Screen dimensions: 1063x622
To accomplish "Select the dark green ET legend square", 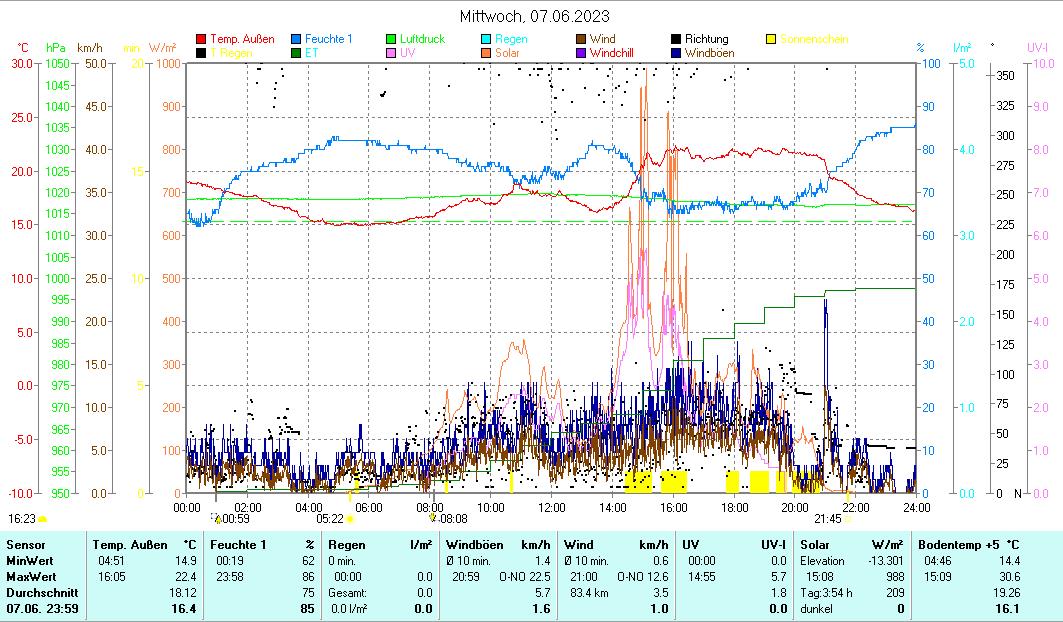I will (x=296, y=53).
